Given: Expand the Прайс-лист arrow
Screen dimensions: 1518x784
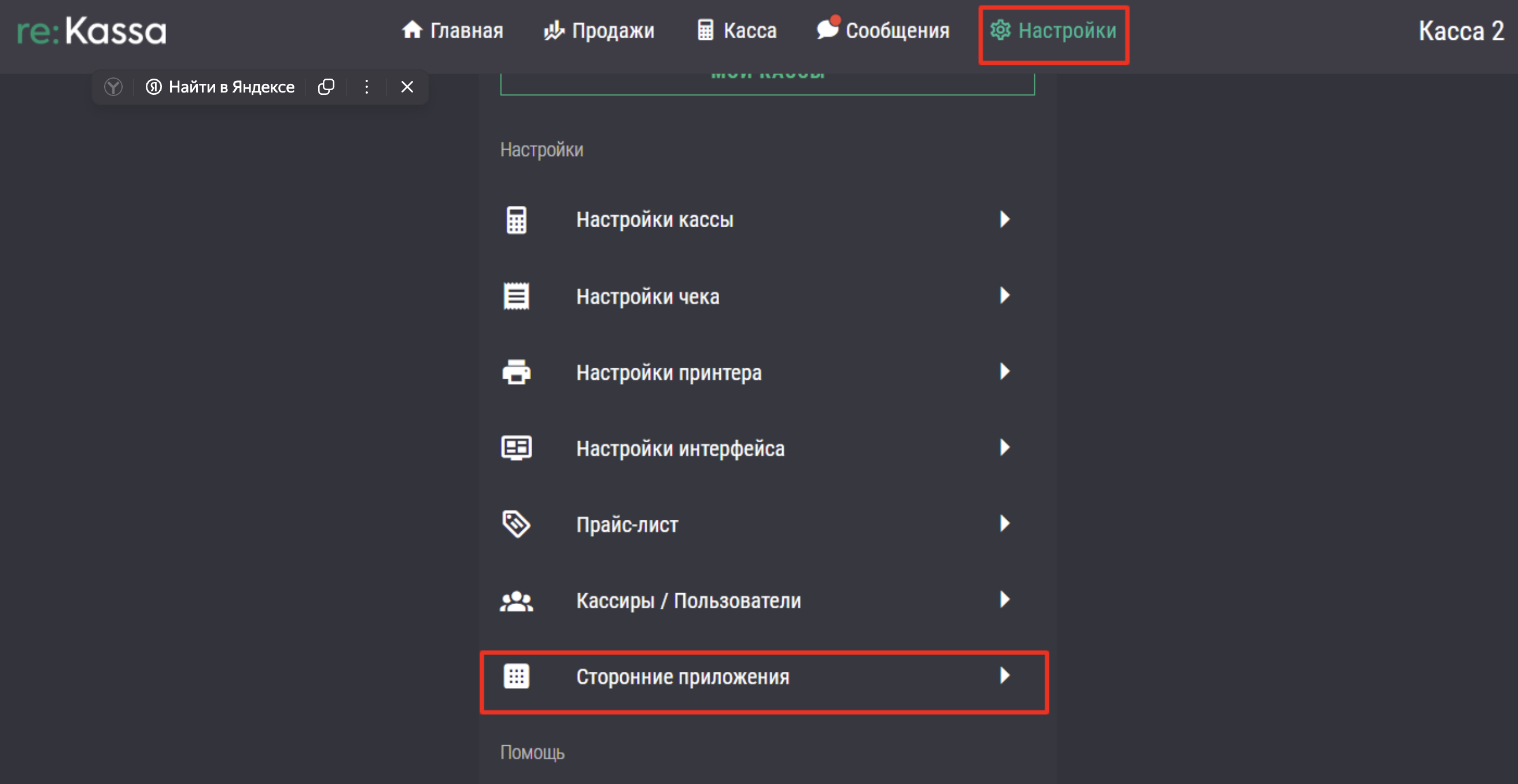Looking at the screenshot, I should (1005, 524).
